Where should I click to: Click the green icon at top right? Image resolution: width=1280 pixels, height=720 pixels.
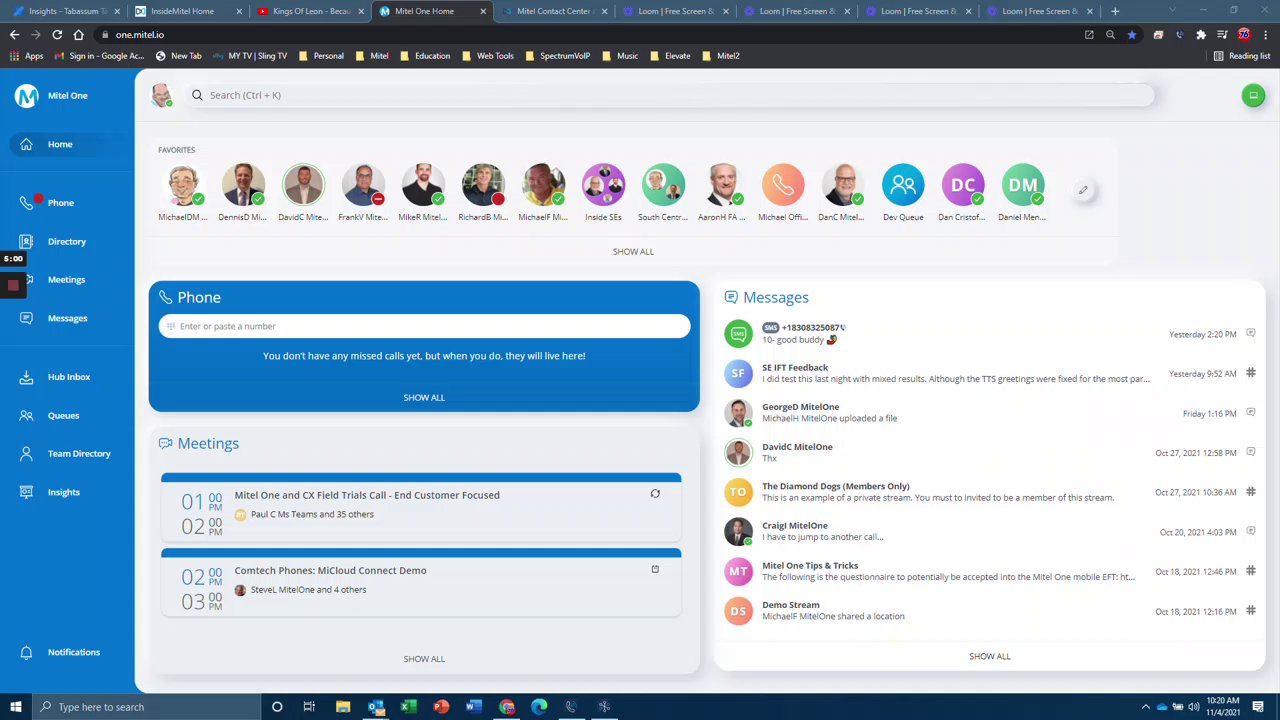coord(1253,96)
